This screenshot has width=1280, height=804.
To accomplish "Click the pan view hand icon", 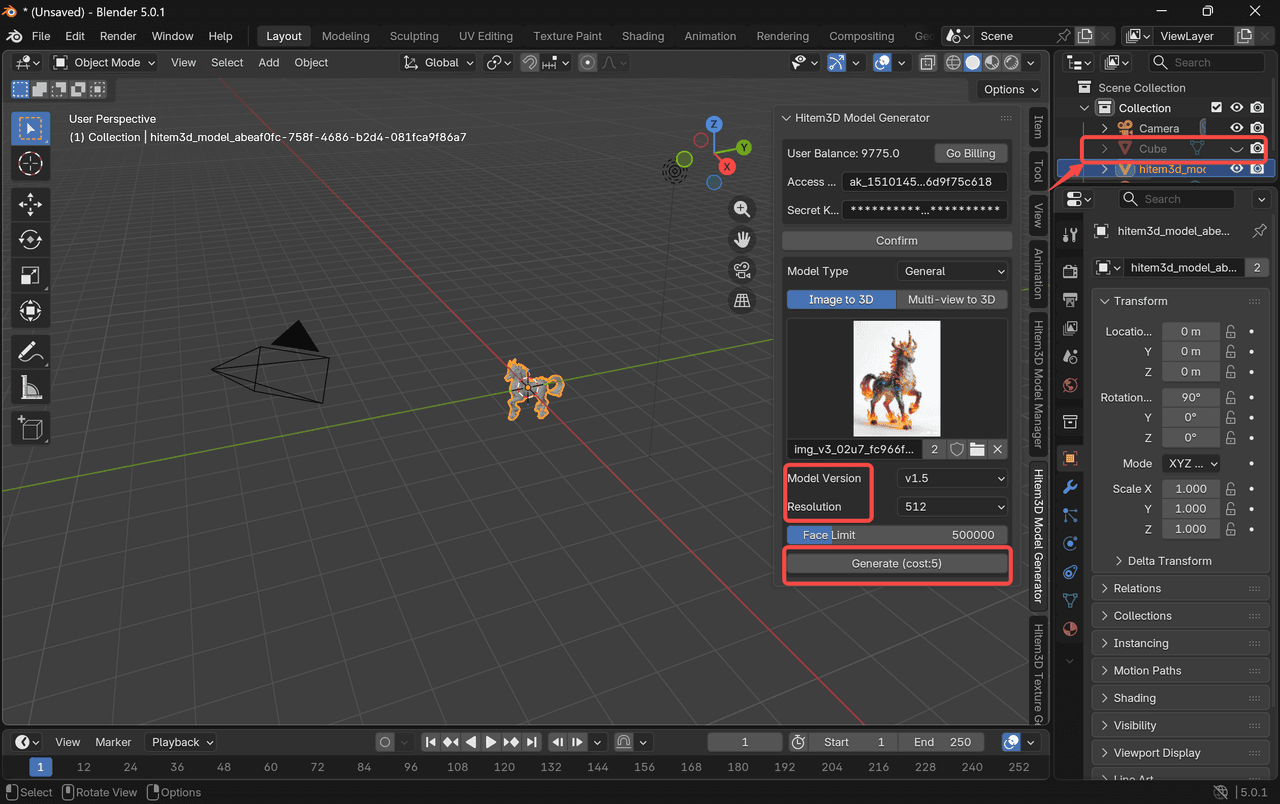I will point(742,240).
